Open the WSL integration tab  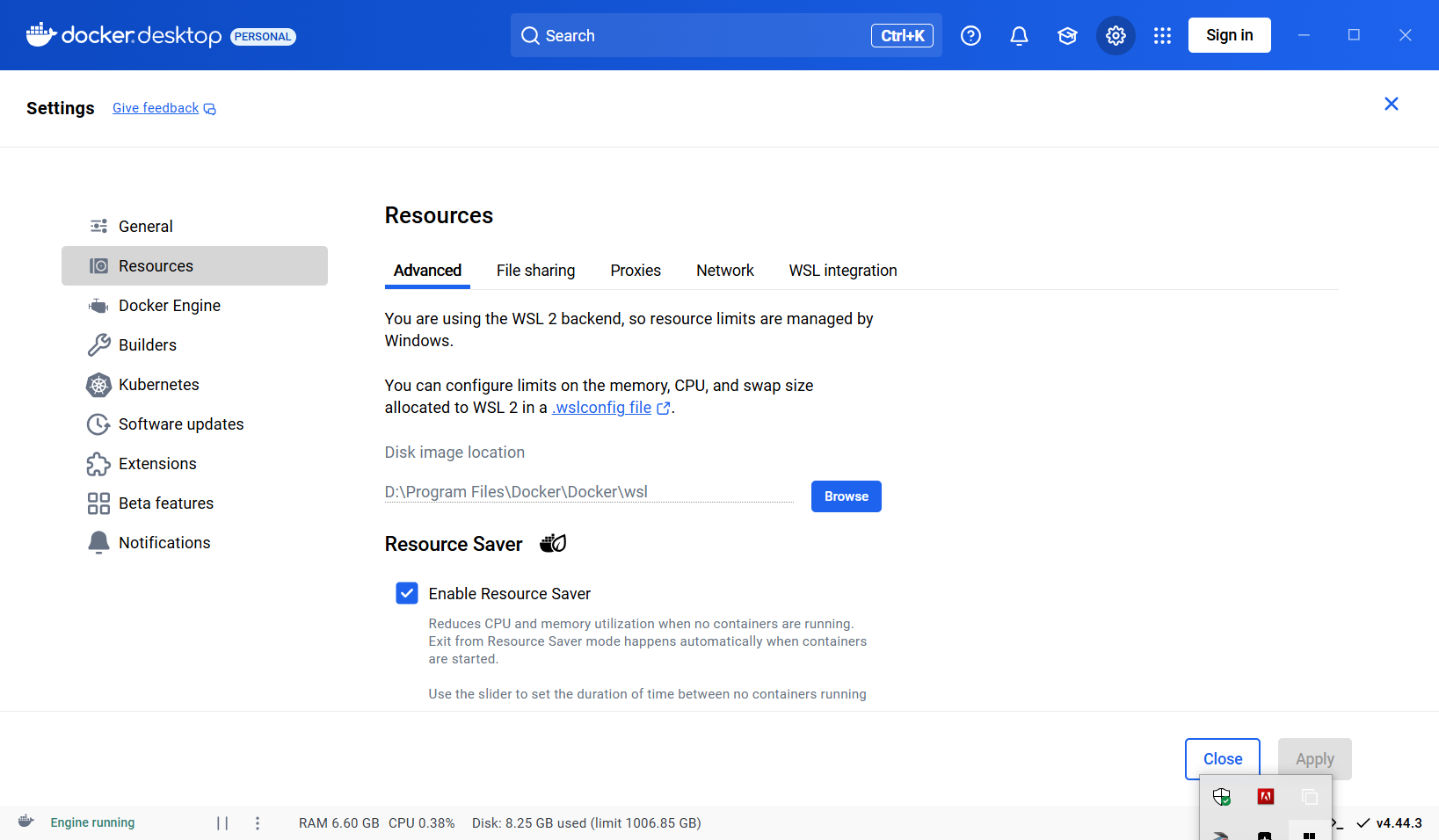(843, 271)
